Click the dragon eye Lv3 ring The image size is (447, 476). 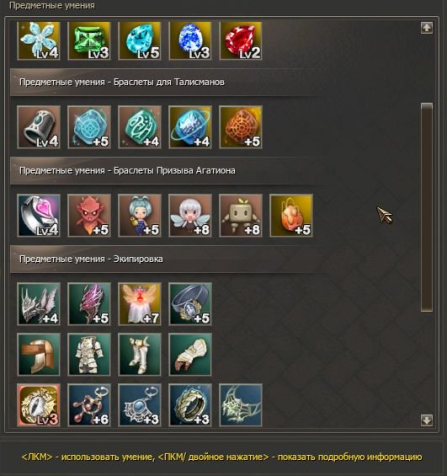coord(39,405)
